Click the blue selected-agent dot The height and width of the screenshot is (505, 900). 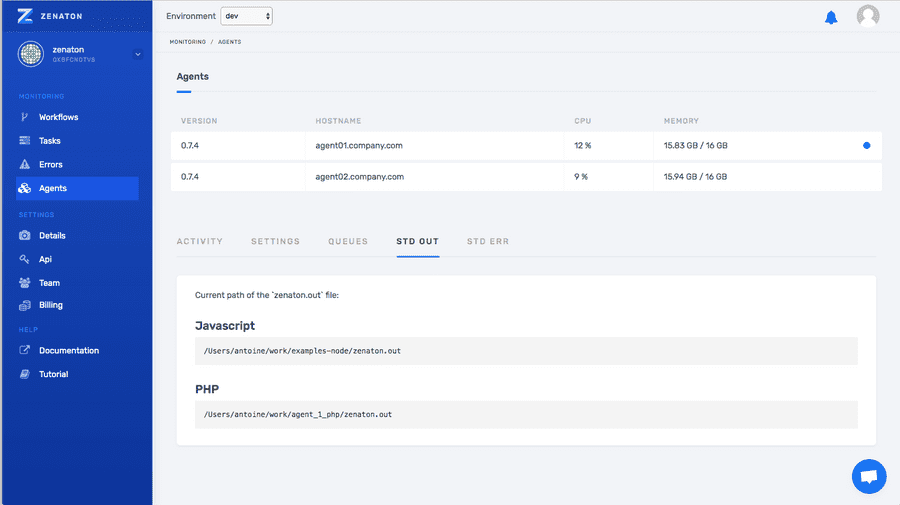pyautogui.click(x=867, y=146)
